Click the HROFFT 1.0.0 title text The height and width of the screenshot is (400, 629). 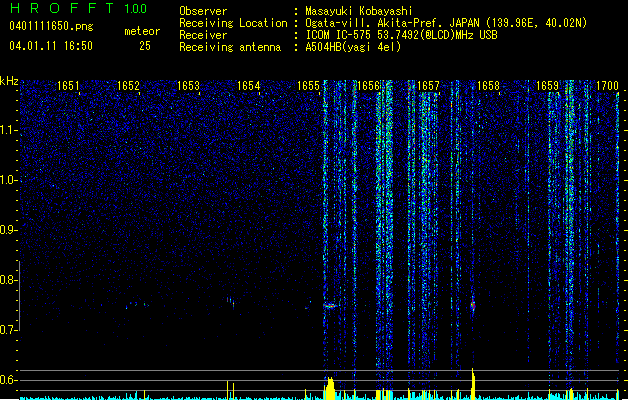click(78, 8)
